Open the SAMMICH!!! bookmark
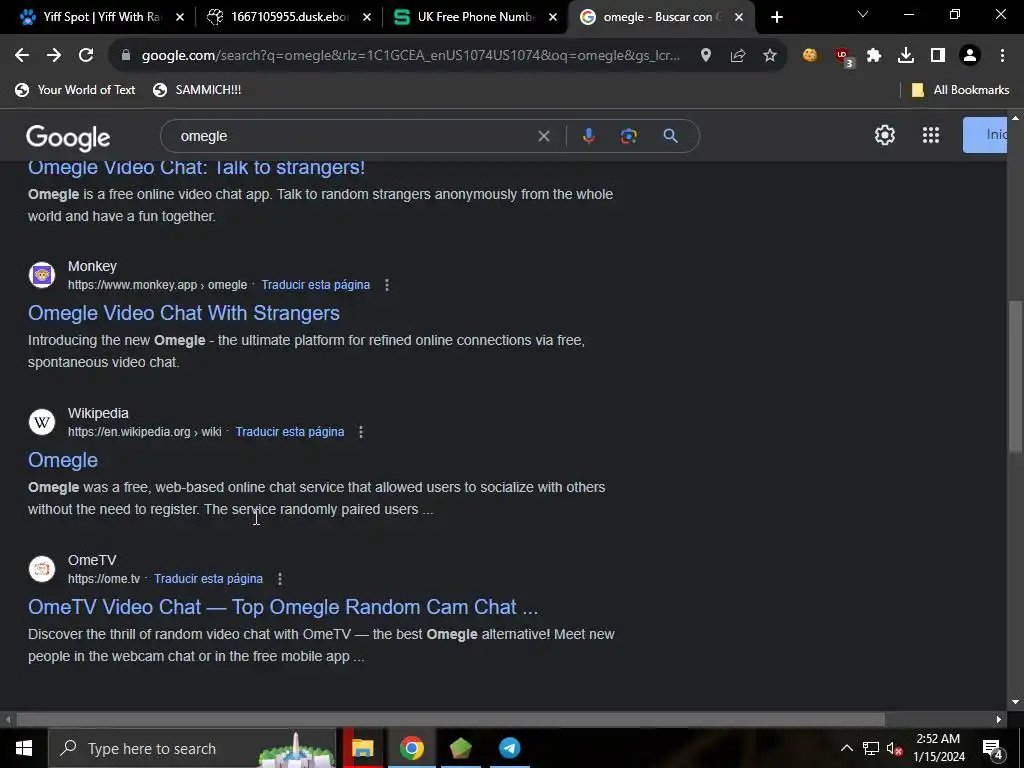 (x=197, y=90)
